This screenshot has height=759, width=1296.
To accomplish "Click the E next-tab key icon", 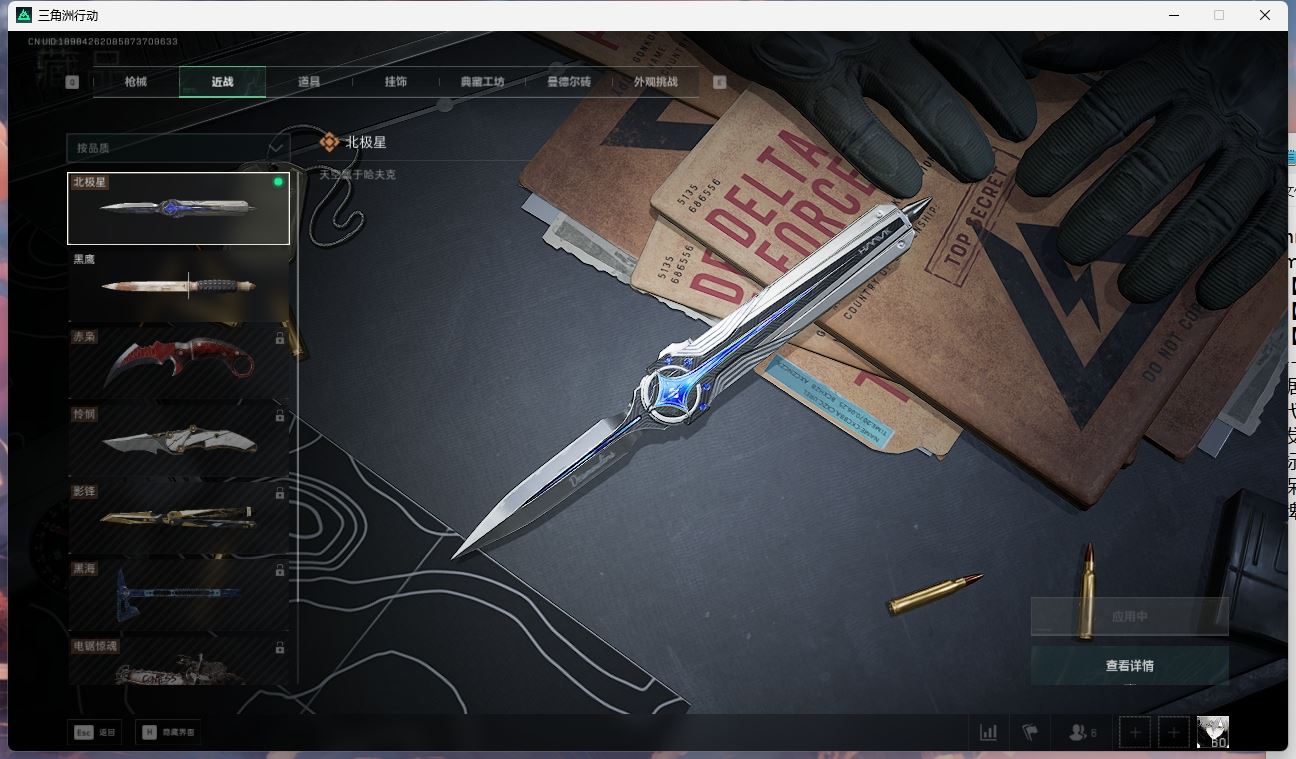I will (x=719, y=83).
